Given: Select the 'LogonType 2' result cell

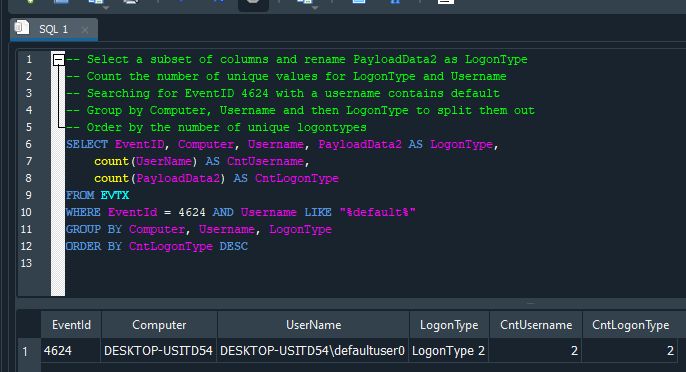Looking at the screenshot, I should click(x=449, y=351).
